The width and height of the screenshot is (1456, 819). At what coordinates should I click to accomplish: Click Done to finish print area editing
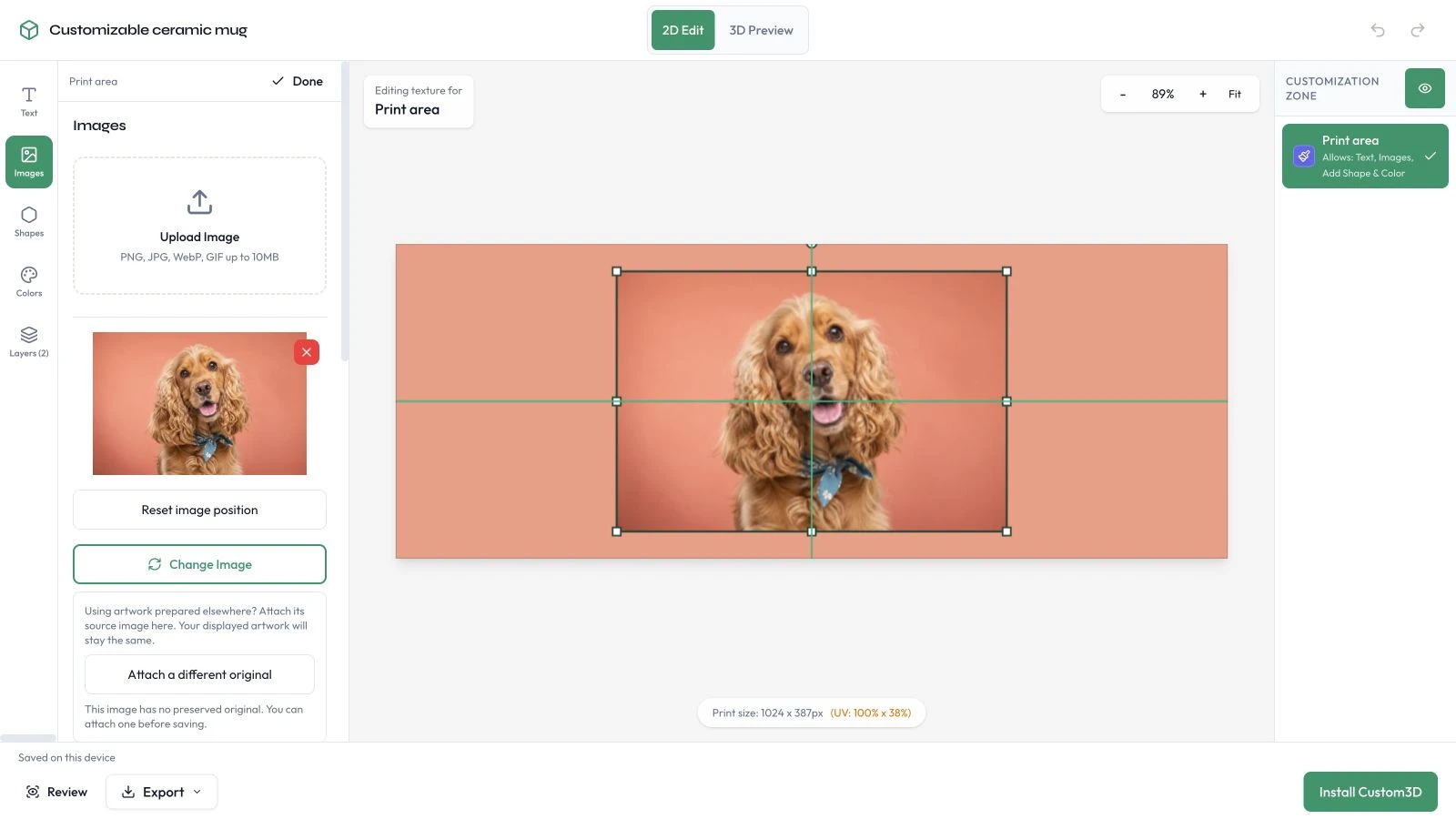click(x=298, y=81)
